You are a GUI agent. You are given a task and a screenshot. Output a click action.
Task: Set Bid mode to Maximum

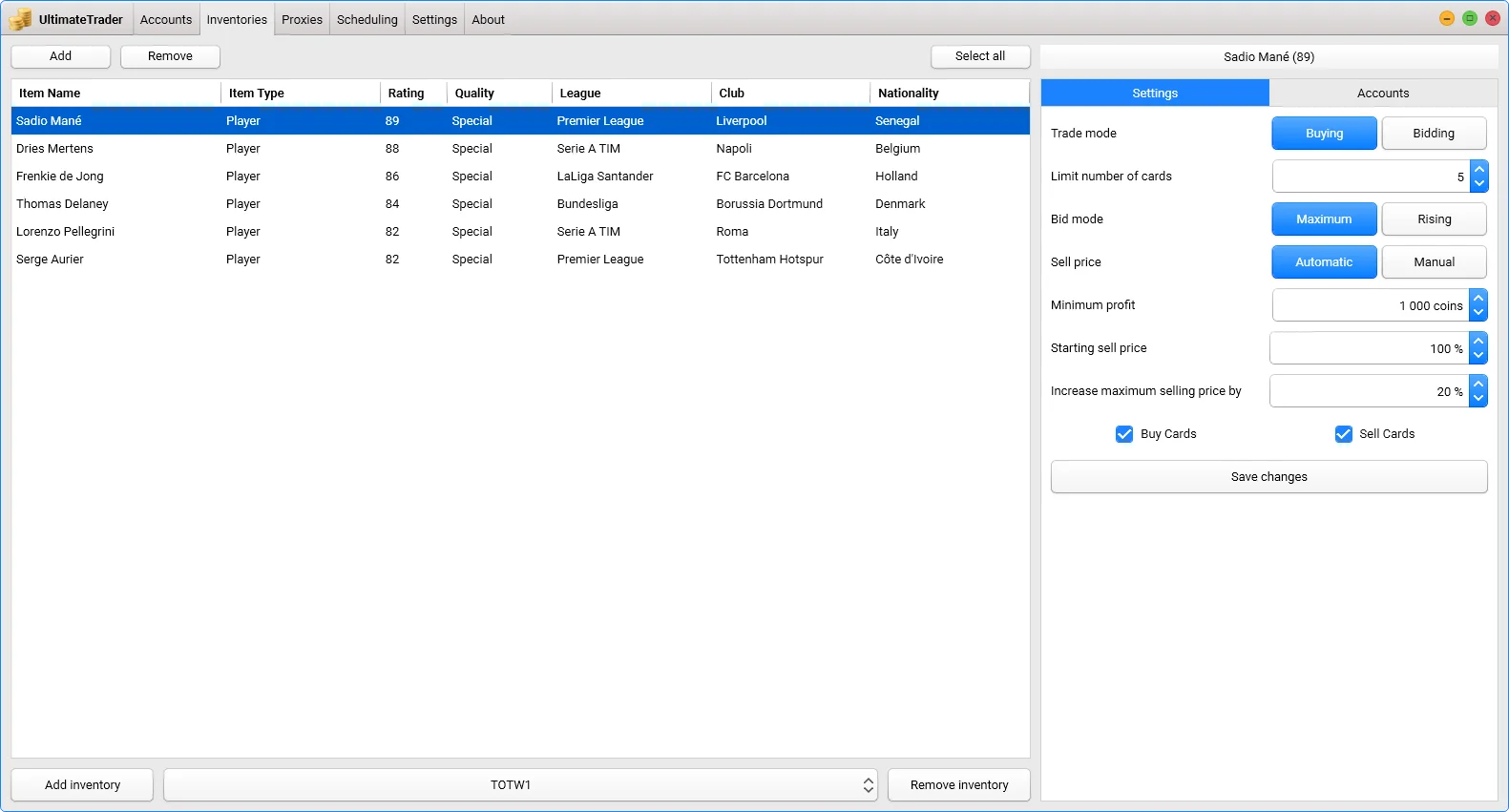[1324, 219]
